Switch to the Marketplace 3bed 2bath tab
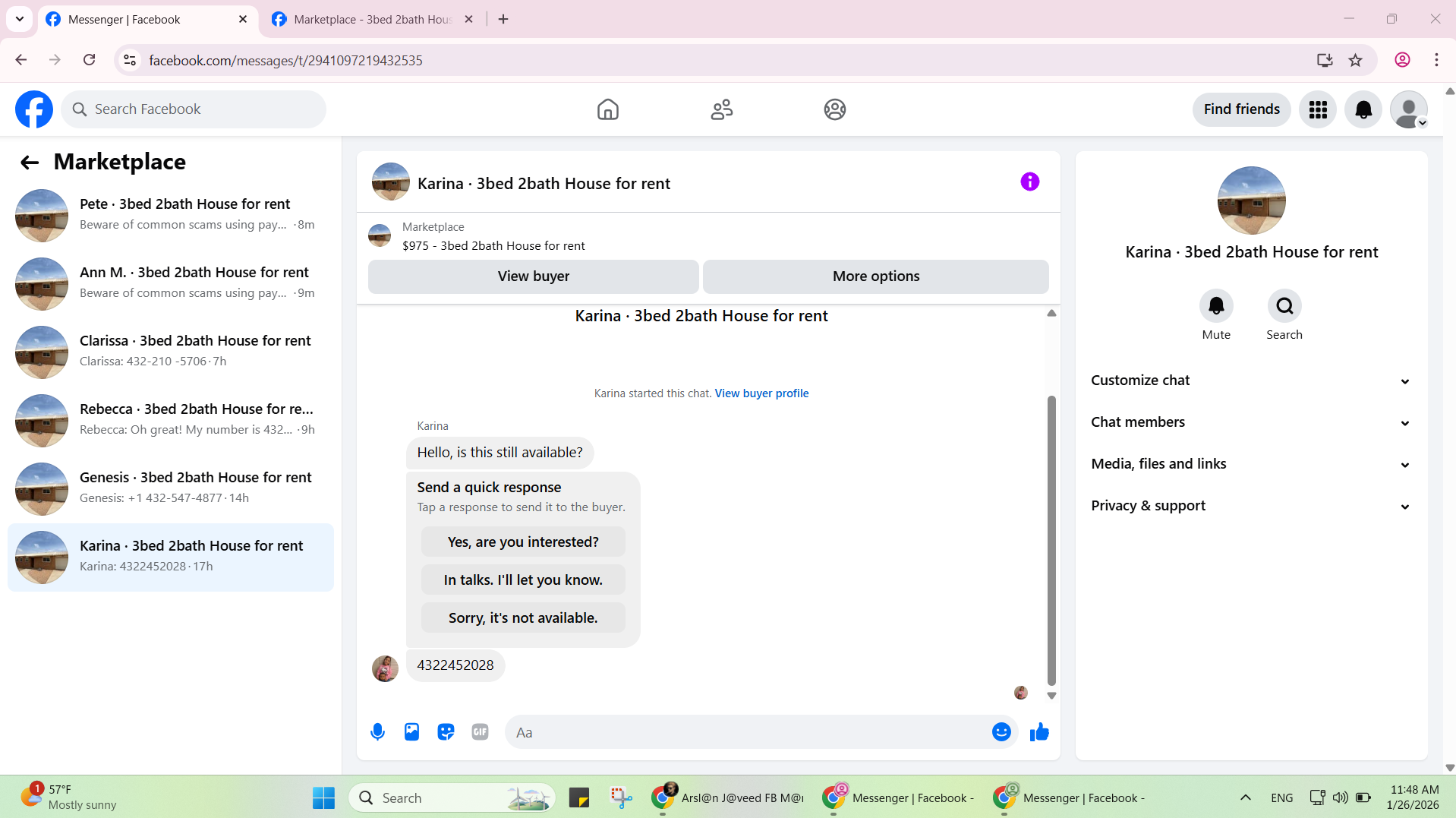The image size is (1456, 818). click(373, 19)
